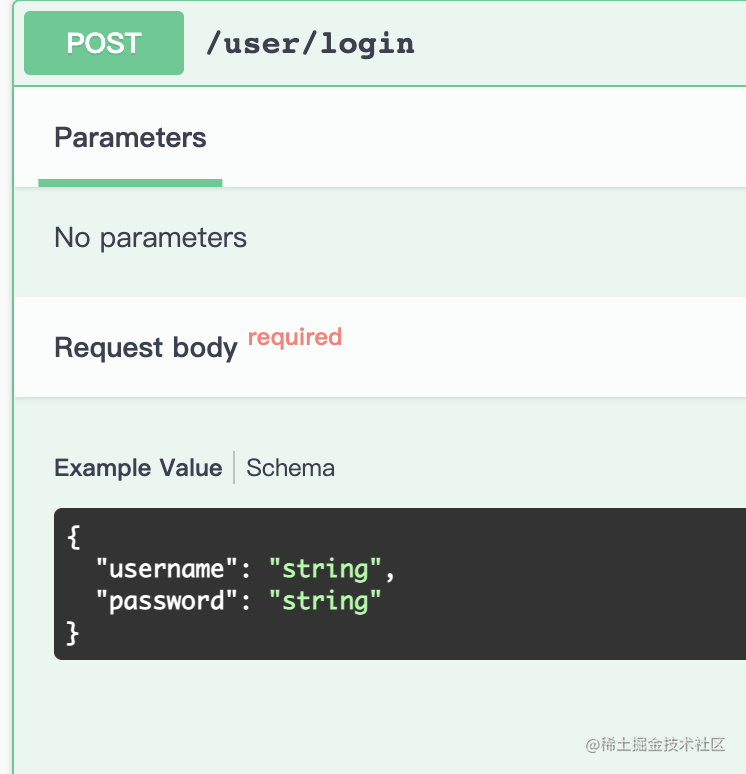Viewport: 746px width, 774px height.
Task: Click the "No parameters" text
Action: coord(150,238)
